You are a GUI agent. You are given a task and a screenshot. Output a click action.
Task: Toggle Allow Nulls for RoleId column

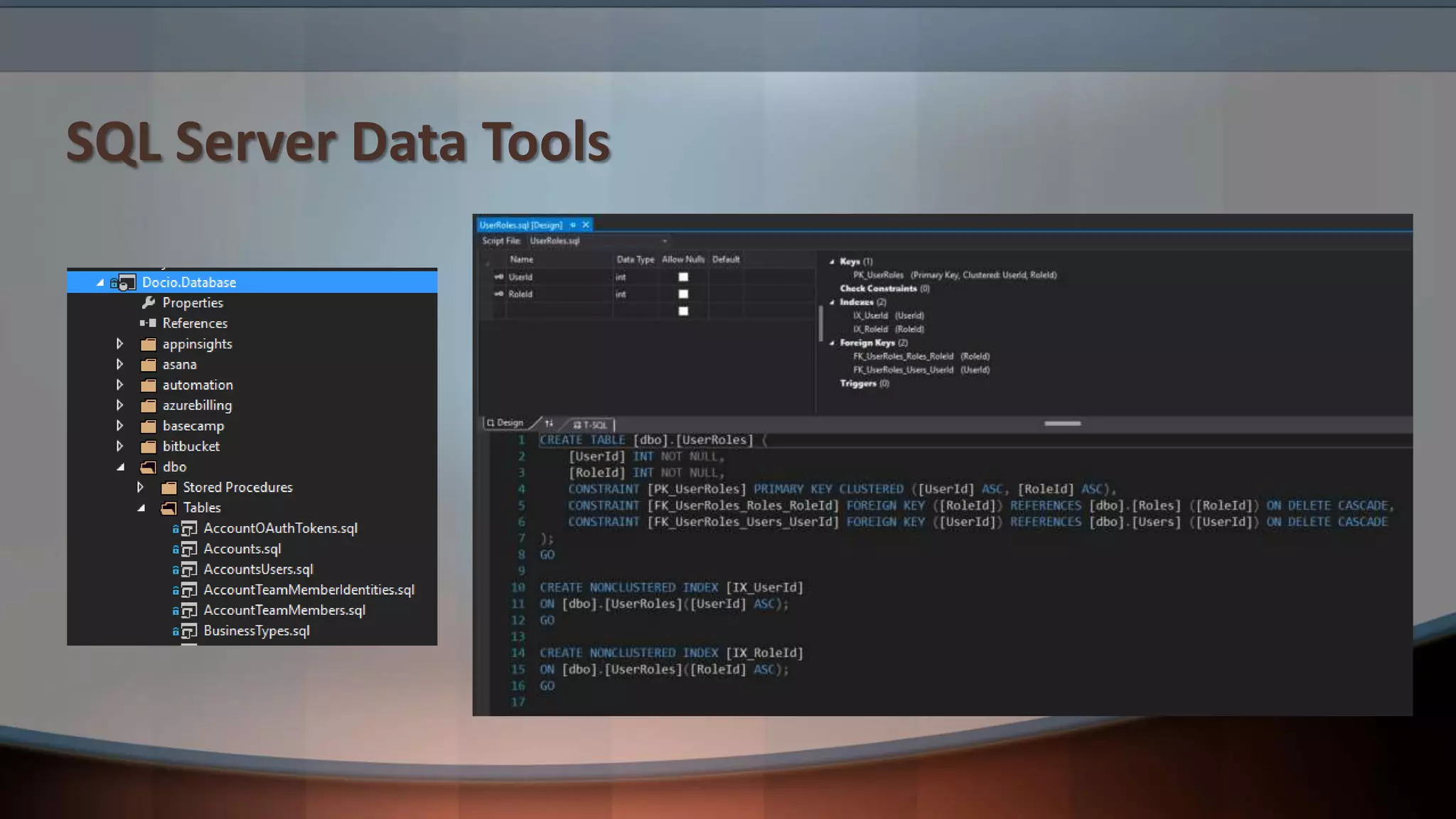coord(683,294)
